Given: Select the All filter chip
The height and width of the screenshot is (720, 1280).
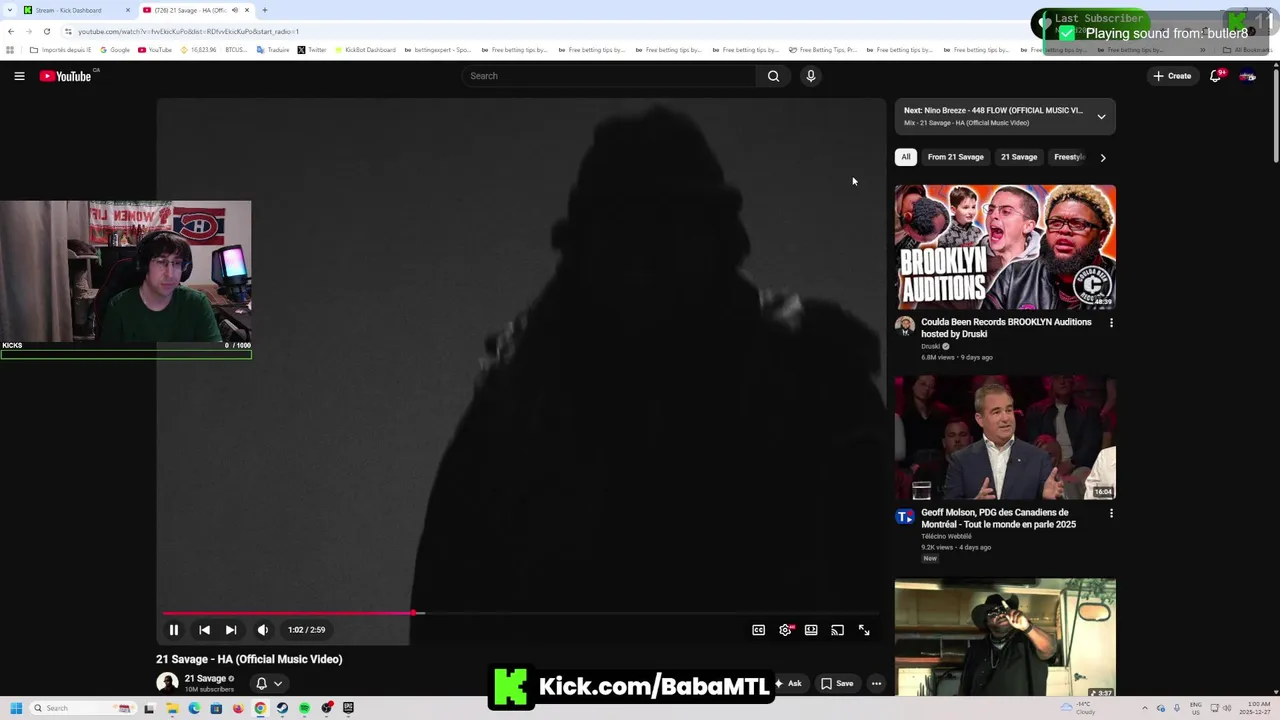Looking at the screenshot, I should pyautogui.click(x=906, y=157).
